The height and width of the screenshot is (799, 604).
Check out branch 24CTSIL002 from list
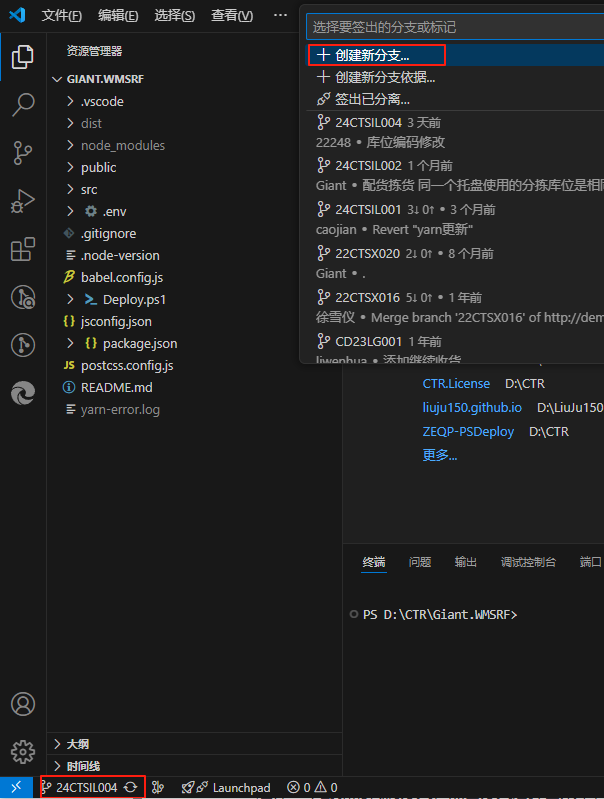[x=369, y=165]
